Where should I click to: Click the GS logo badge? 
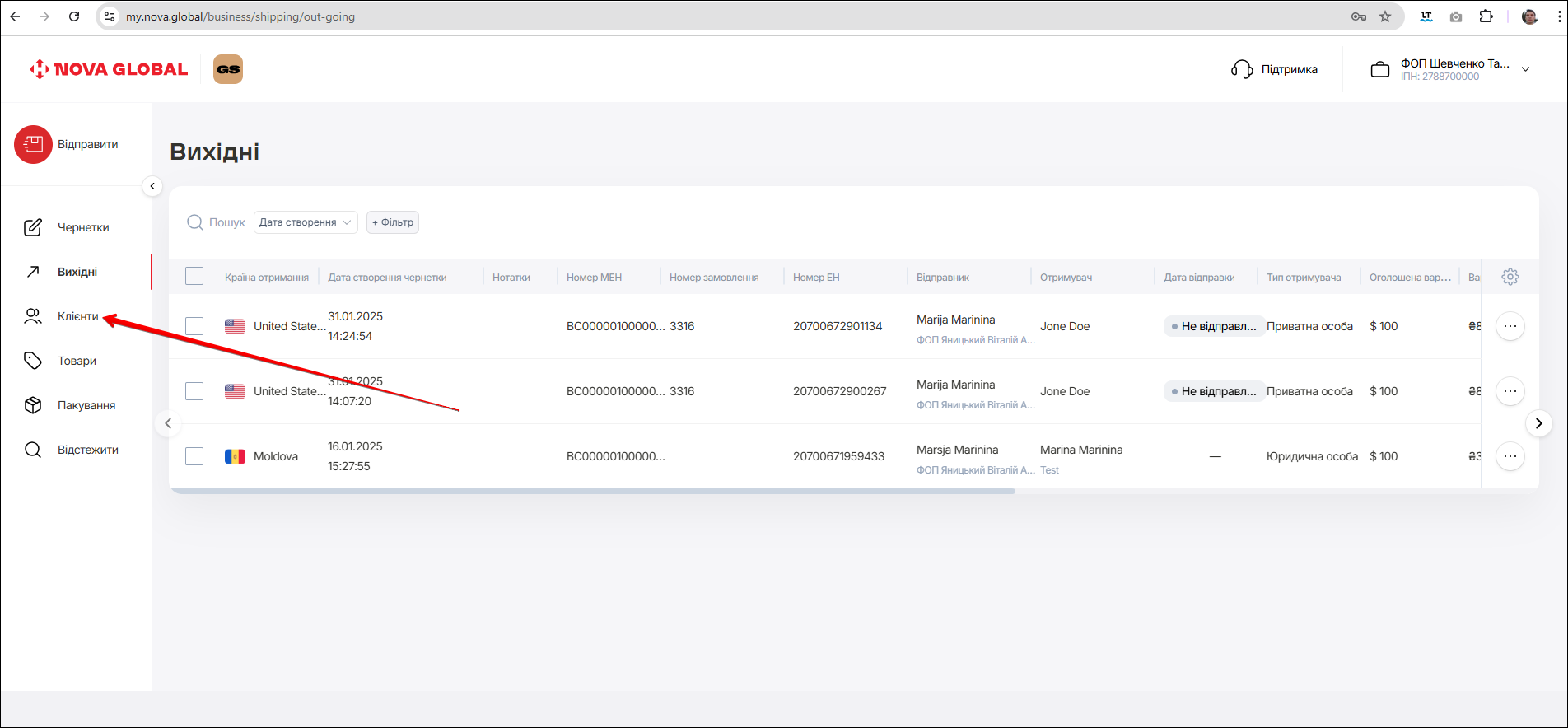point(228,69)
